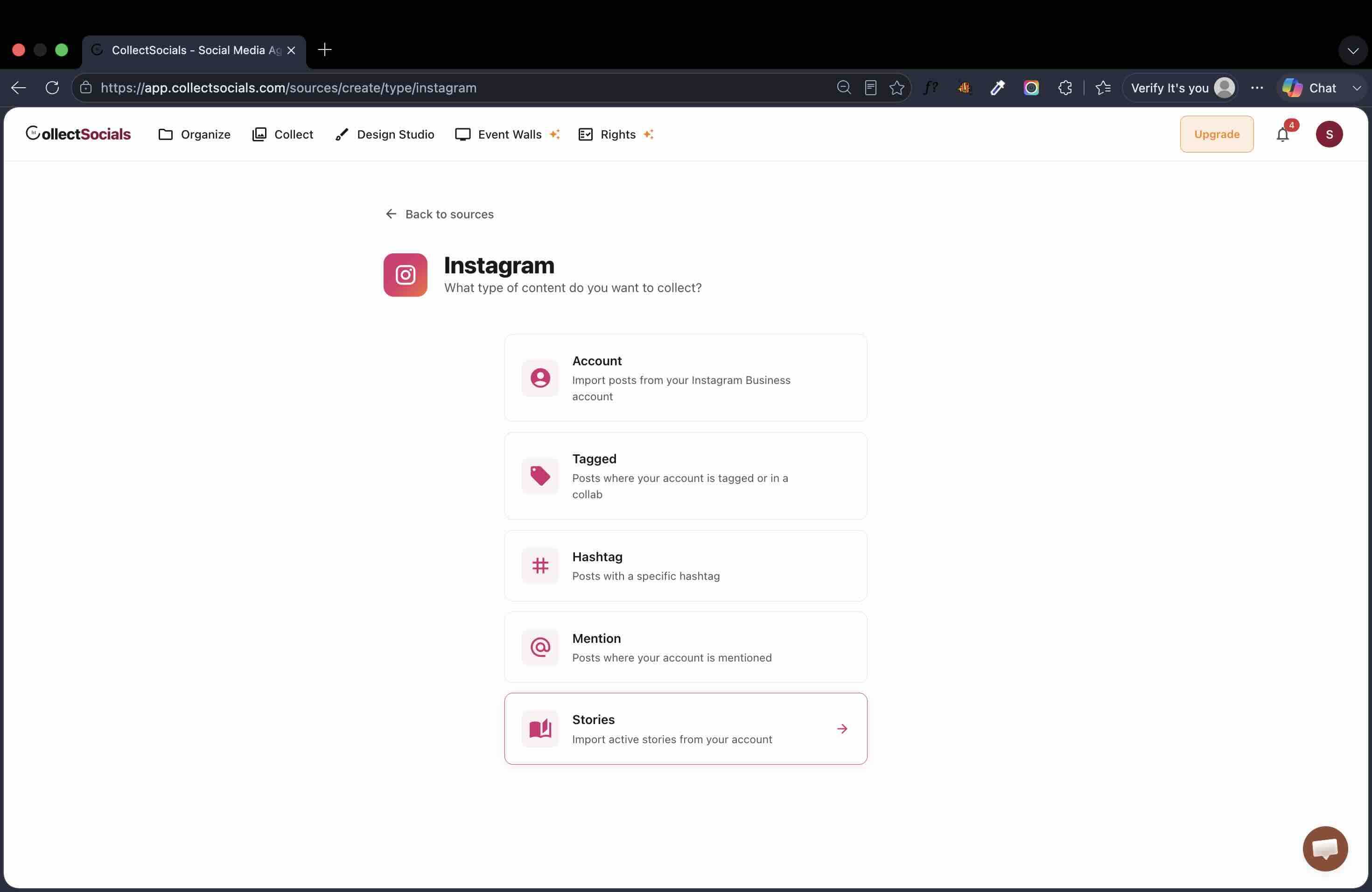The height and width of the screenshot is (892, 1372).
Task: Click the Mention at-sign icon
Action: 540,647
